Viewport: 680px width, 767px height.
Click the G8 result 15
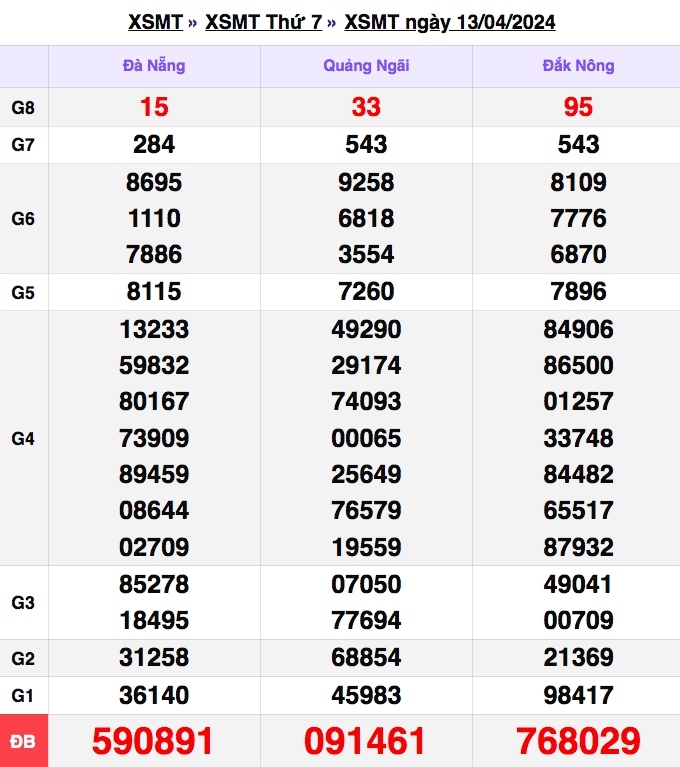[154, 107]
